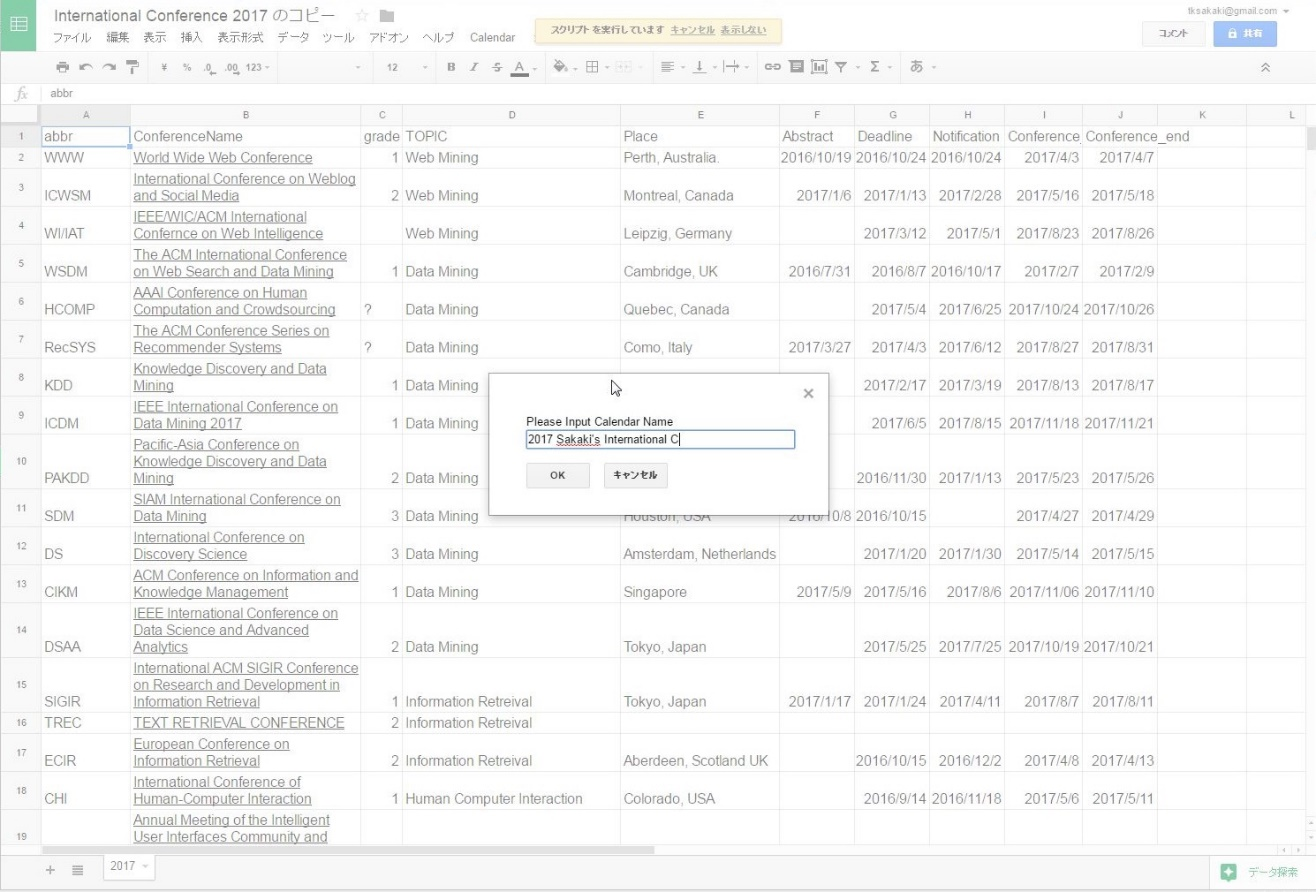Open the all sheets list icon

tap(77, 869)
